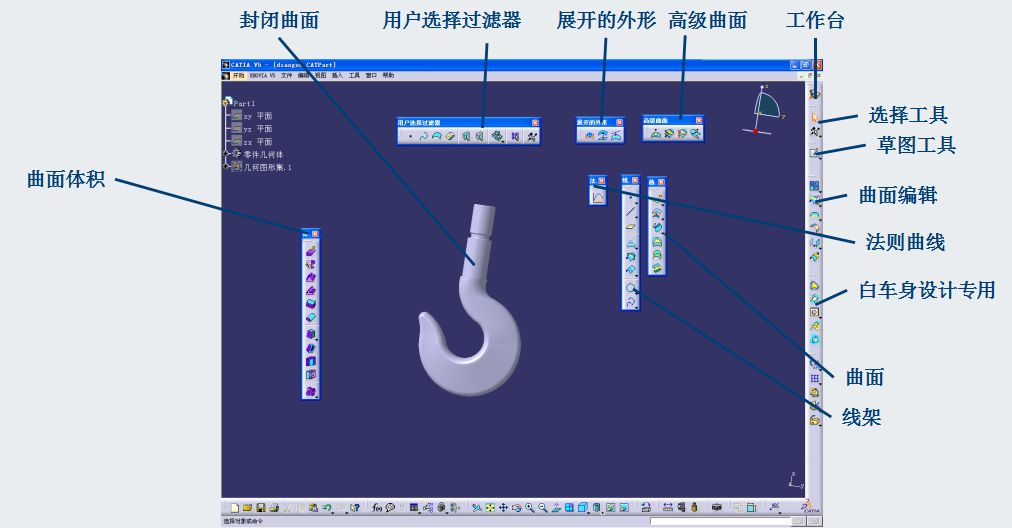The height and width of the screenshot is (528, 1012).
Task: Click the grid icon in right toolbar
Action: click(815, 378)
